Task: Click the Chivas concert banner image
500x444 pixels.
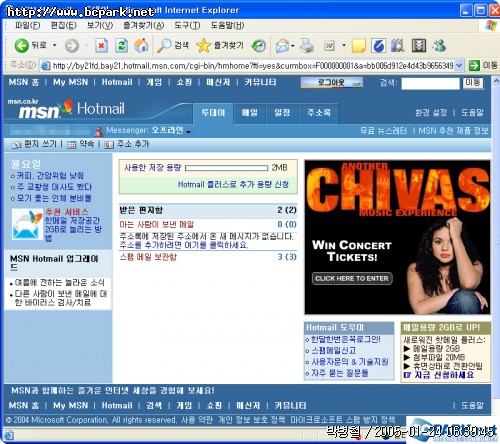Action: click(x=397, y=237)
